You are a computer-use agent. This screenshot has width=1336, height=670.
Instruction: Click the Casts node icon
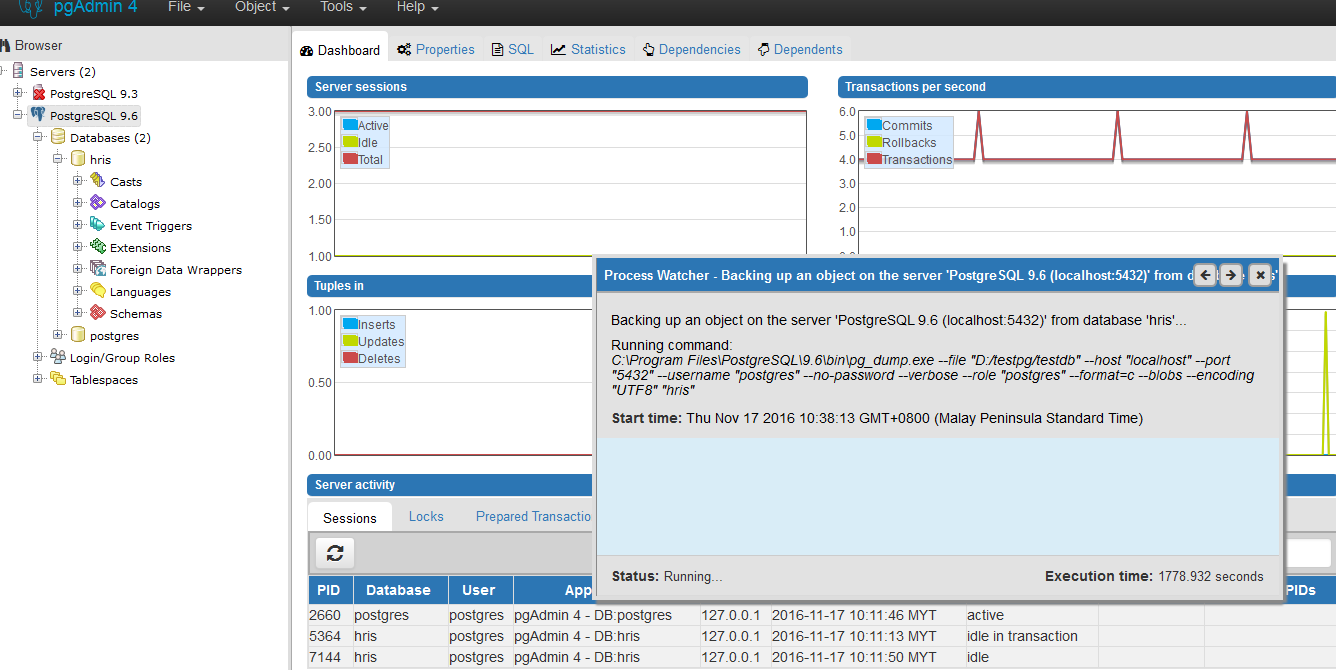(x=98, y=181)
